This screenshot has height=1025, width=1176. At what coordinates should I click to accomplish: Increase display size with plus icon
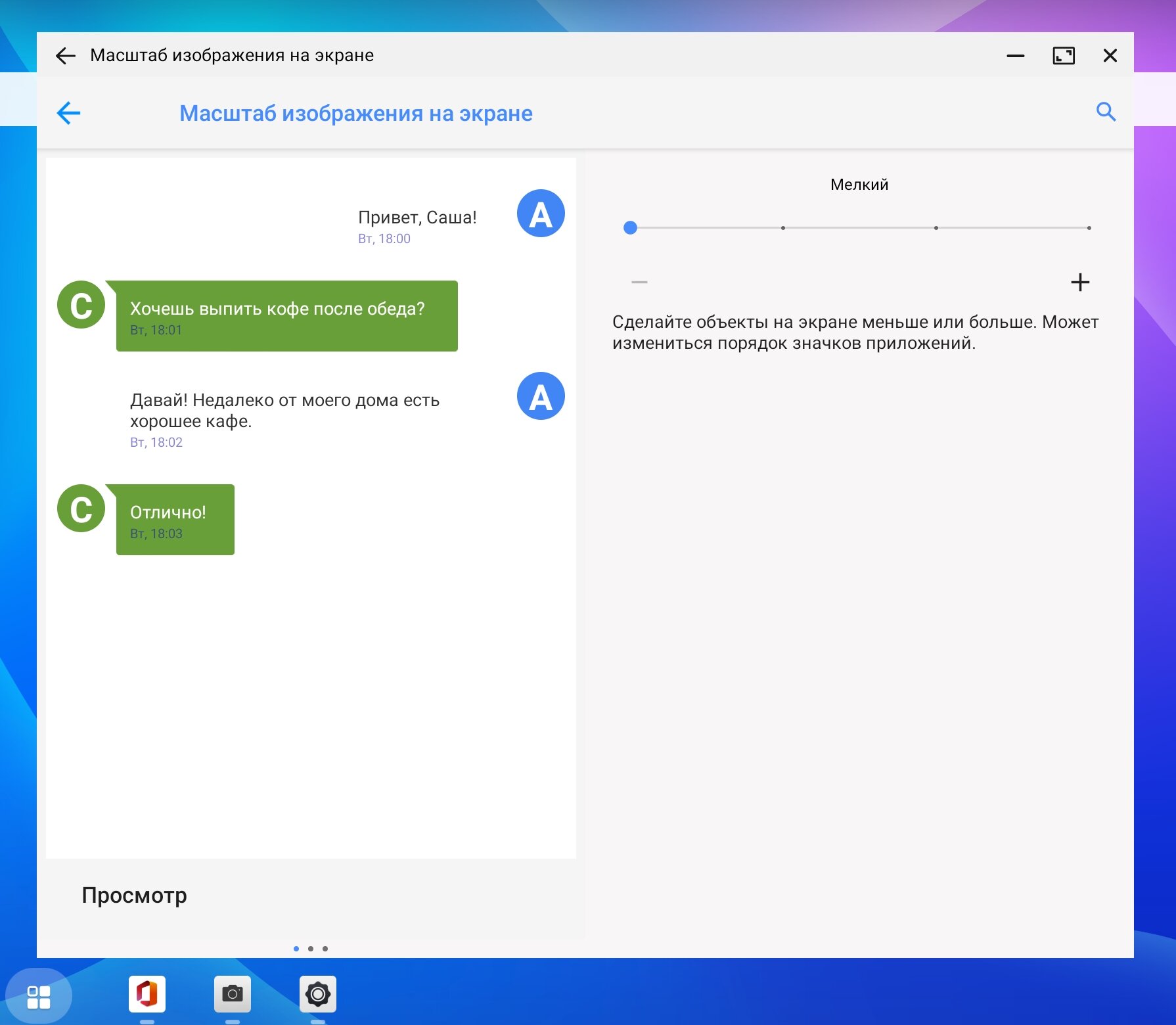tap(1080, 283)
